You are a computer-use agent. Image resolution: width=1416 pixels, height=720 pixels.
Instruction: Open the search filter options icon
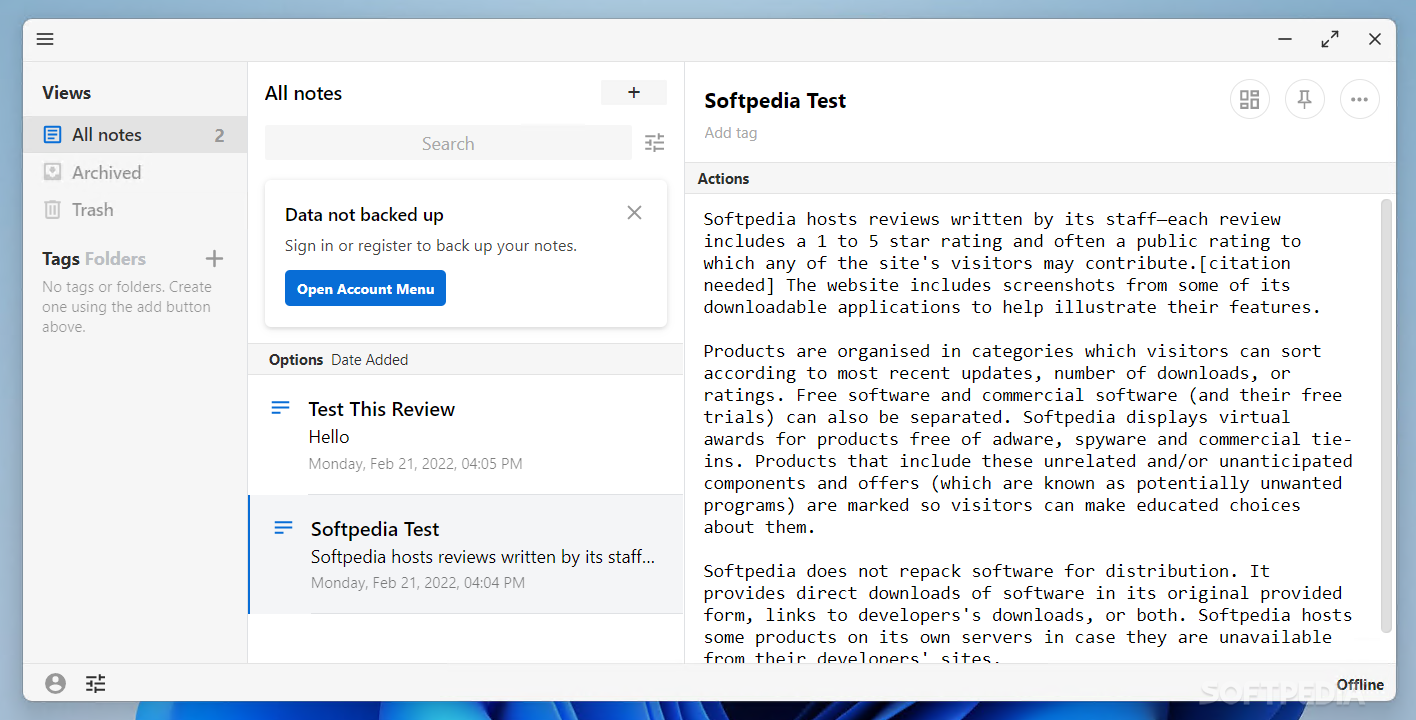pyautogui.click(x=654, y=143)
